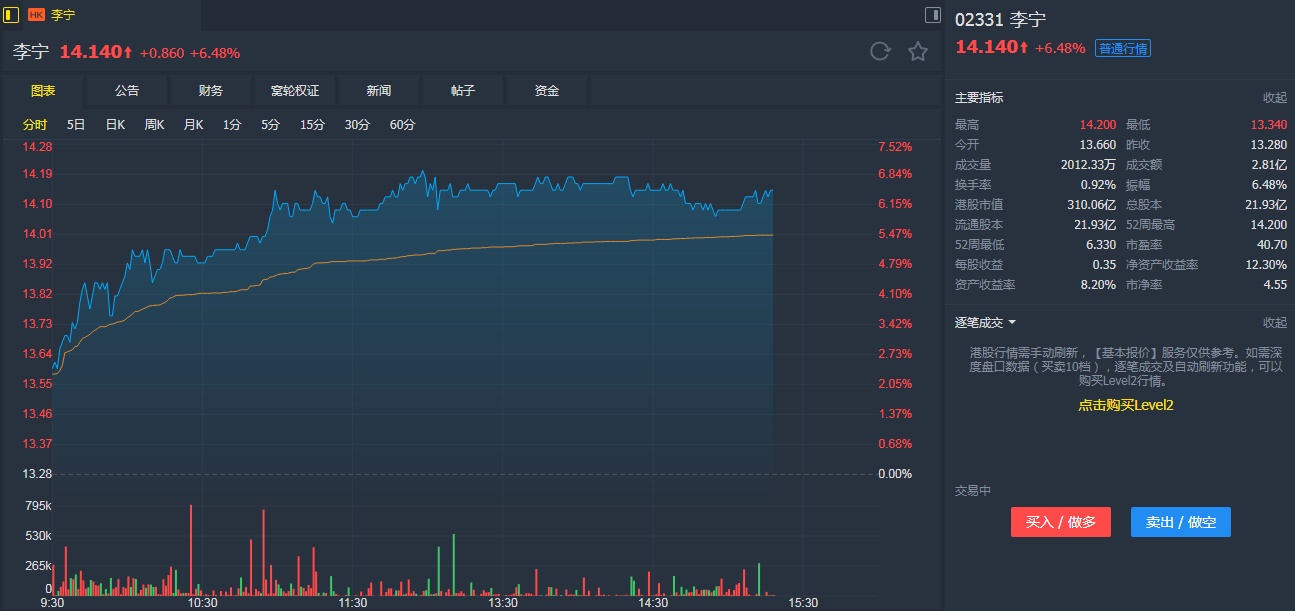Toggle the left sidebar panel icon
This screenshot has height=611, width=1295.
point(11,15)
